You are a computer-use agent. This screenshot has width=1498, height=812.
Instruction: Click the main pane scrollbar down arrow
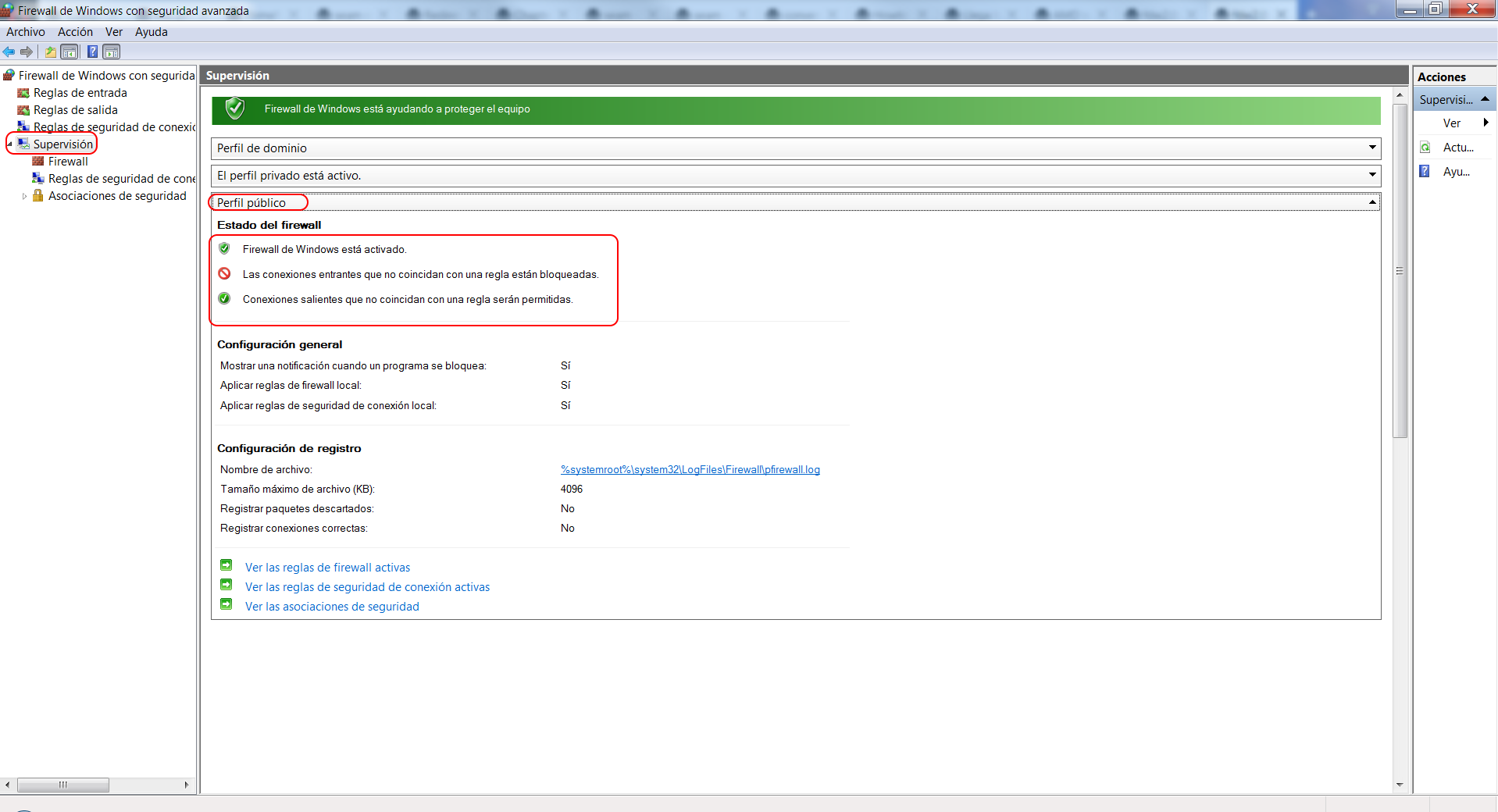pyautogui.click(x=1400, y=785)
